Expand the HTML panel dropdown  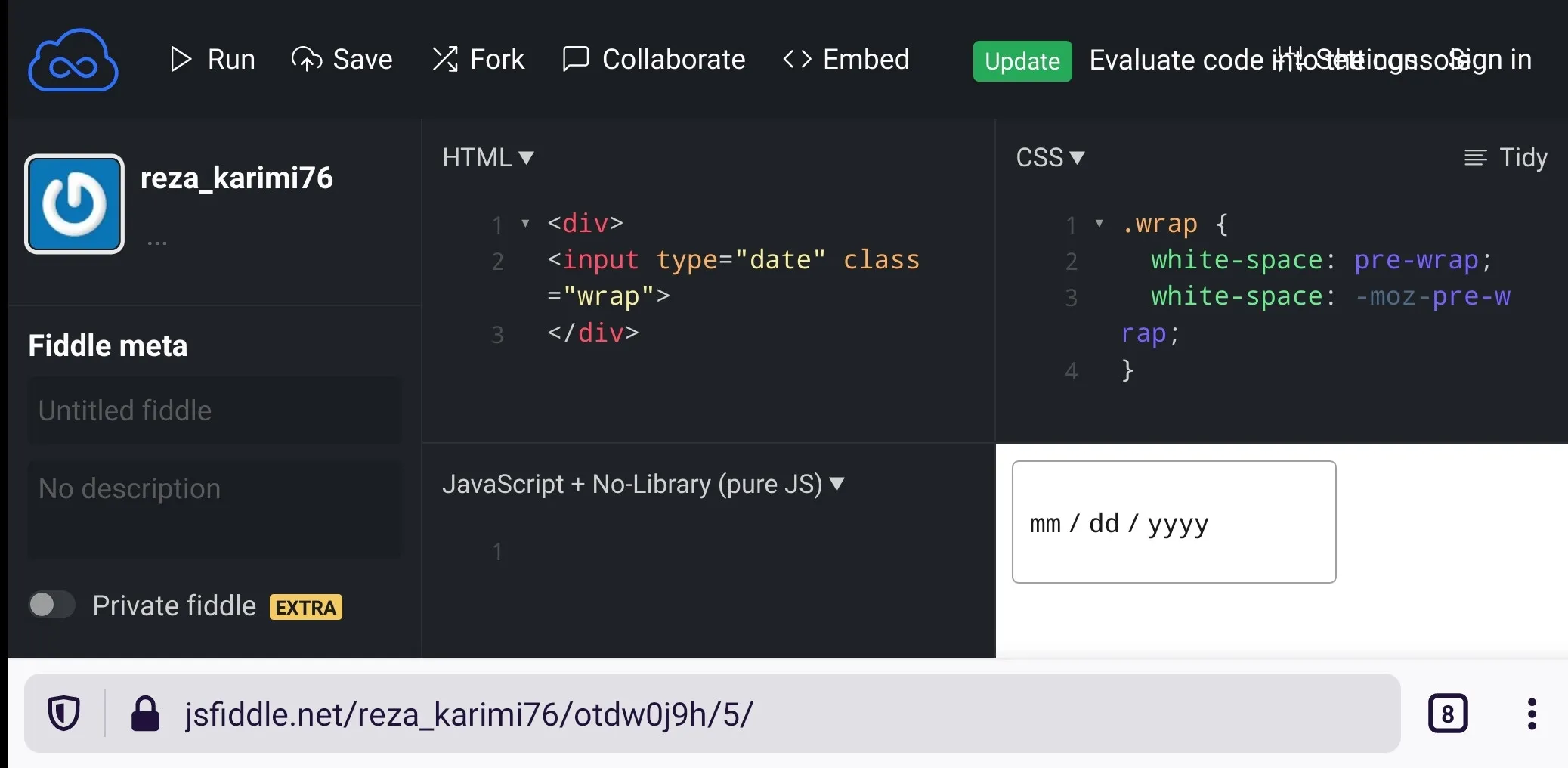488,157
